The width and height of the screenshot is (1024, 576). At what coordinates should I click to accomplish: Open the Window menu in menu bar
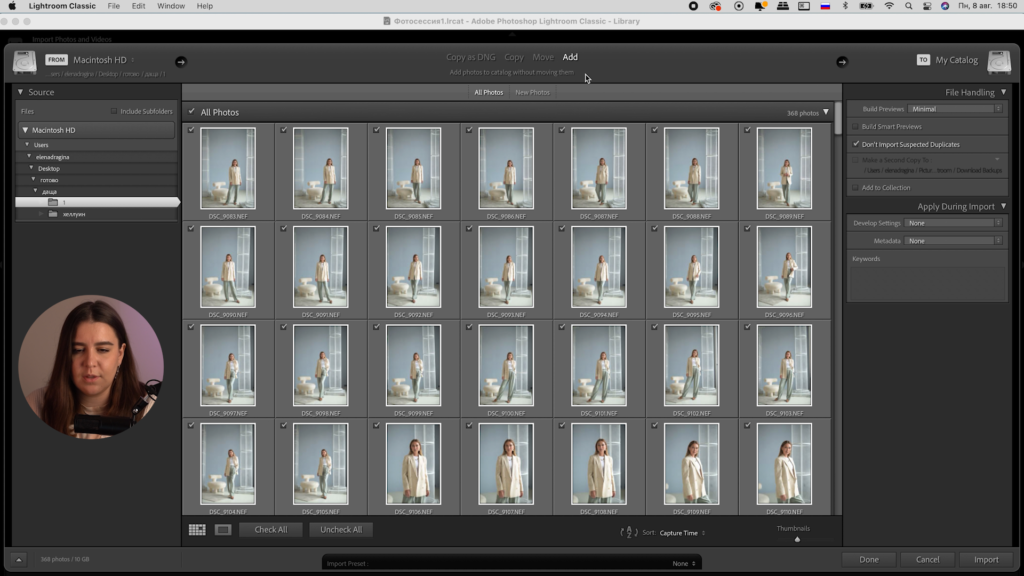point(171,6)
